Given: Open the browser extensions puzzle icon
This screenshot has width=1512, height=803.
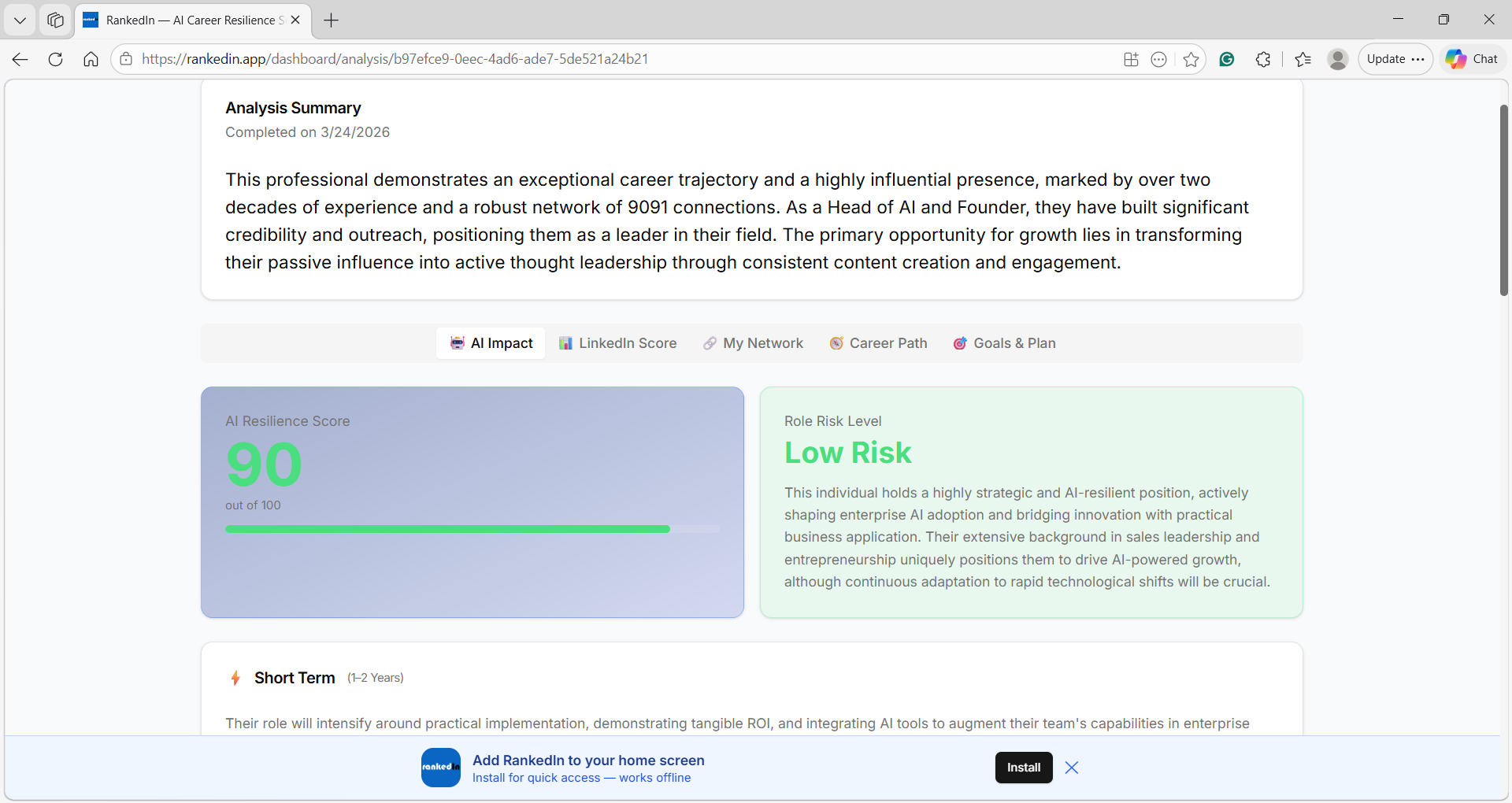Looking at the screenshot, I should (x=1263, y=59).
